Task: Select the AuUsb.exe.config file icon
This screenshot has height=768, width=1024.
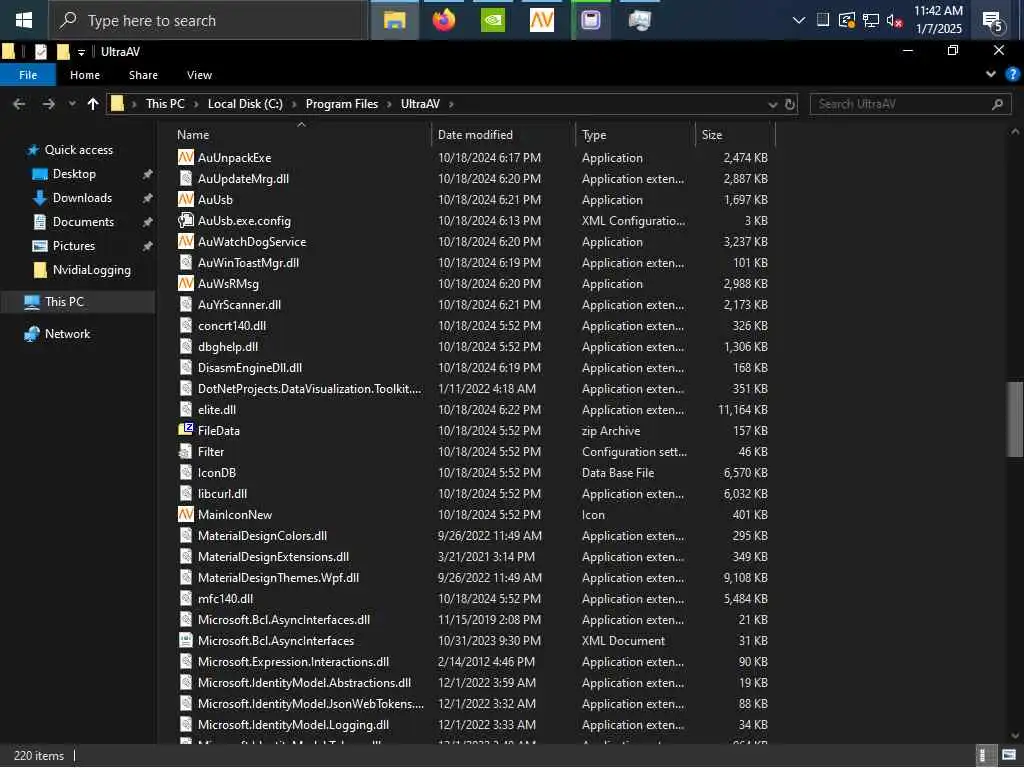Action: pos(186,221)
